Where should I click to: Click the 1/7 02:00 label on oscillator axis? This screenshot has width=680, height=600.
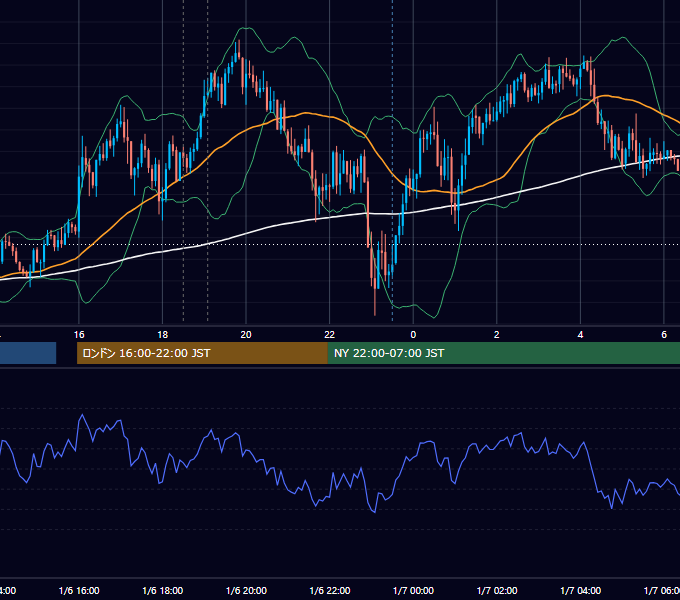[x=497, y=590]
